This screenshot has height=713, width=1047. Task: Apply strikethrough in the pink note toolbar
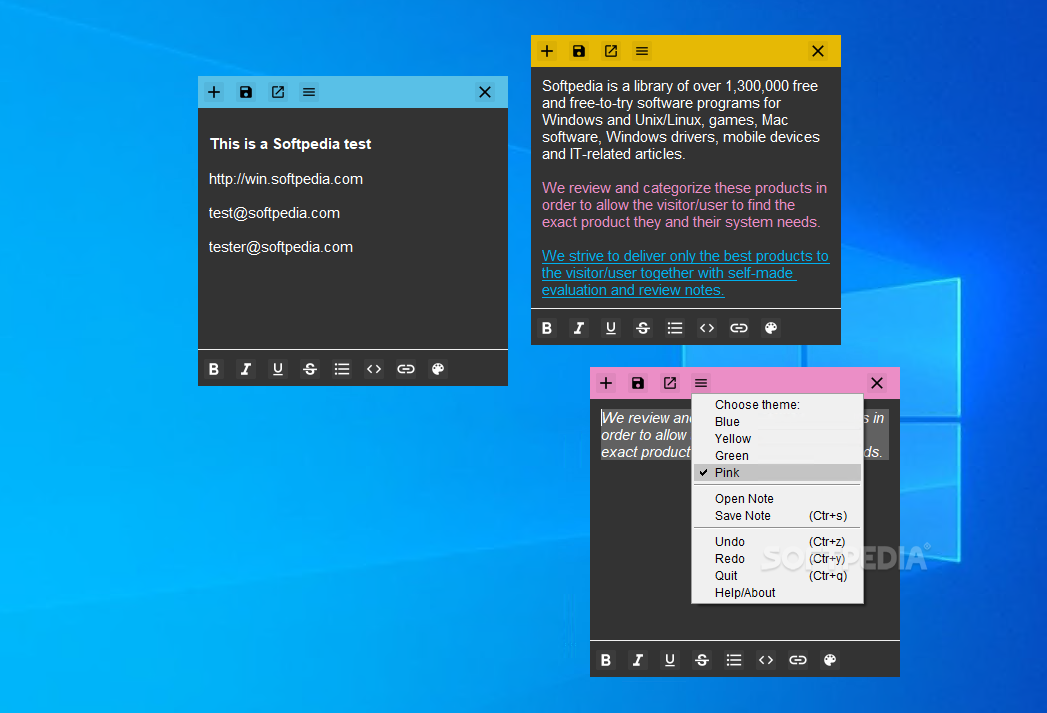[x=702, y=660]
